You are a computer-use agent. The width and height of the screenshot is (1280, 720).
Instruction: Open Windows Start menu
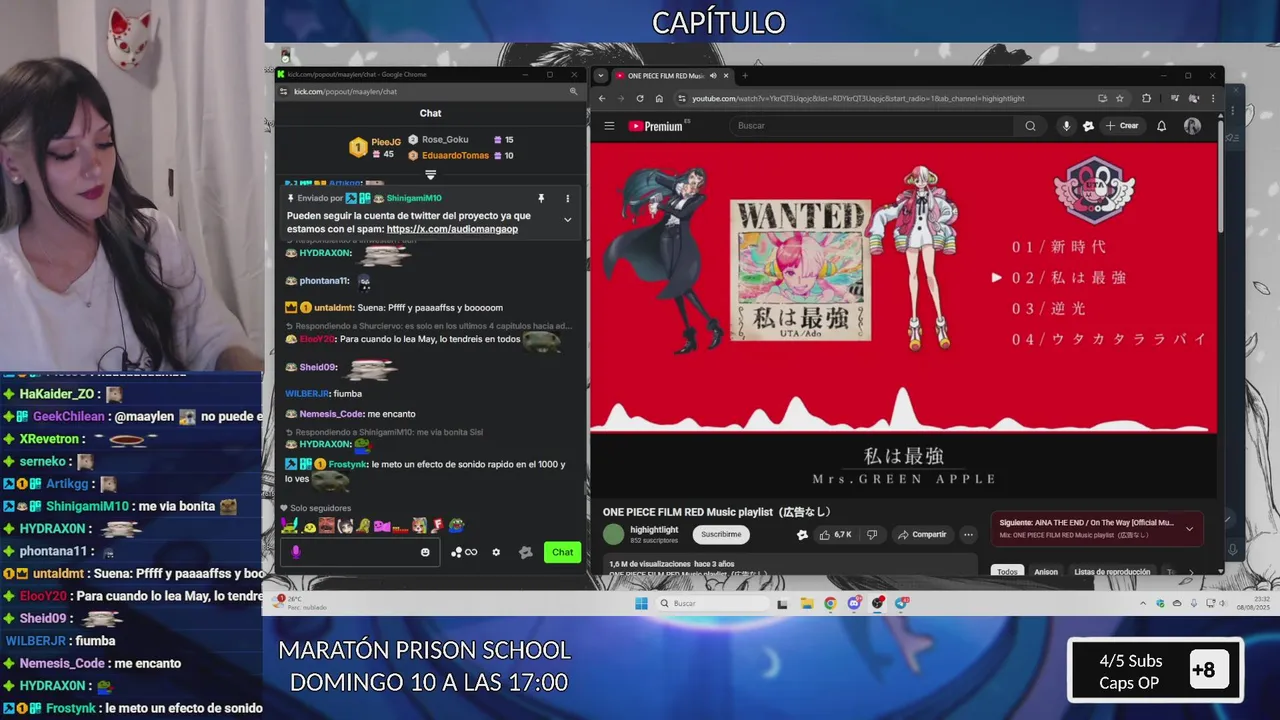tap(641, 603)
